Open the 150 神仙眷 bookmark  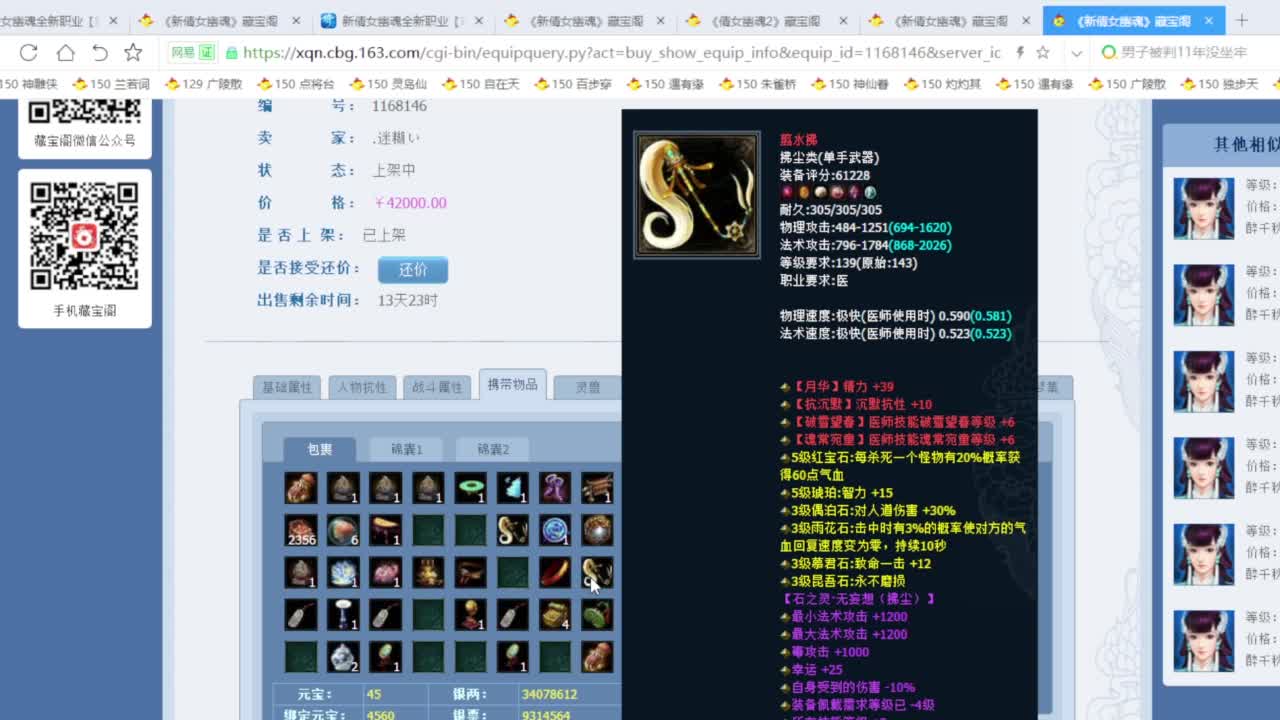[x=850, y=85]
